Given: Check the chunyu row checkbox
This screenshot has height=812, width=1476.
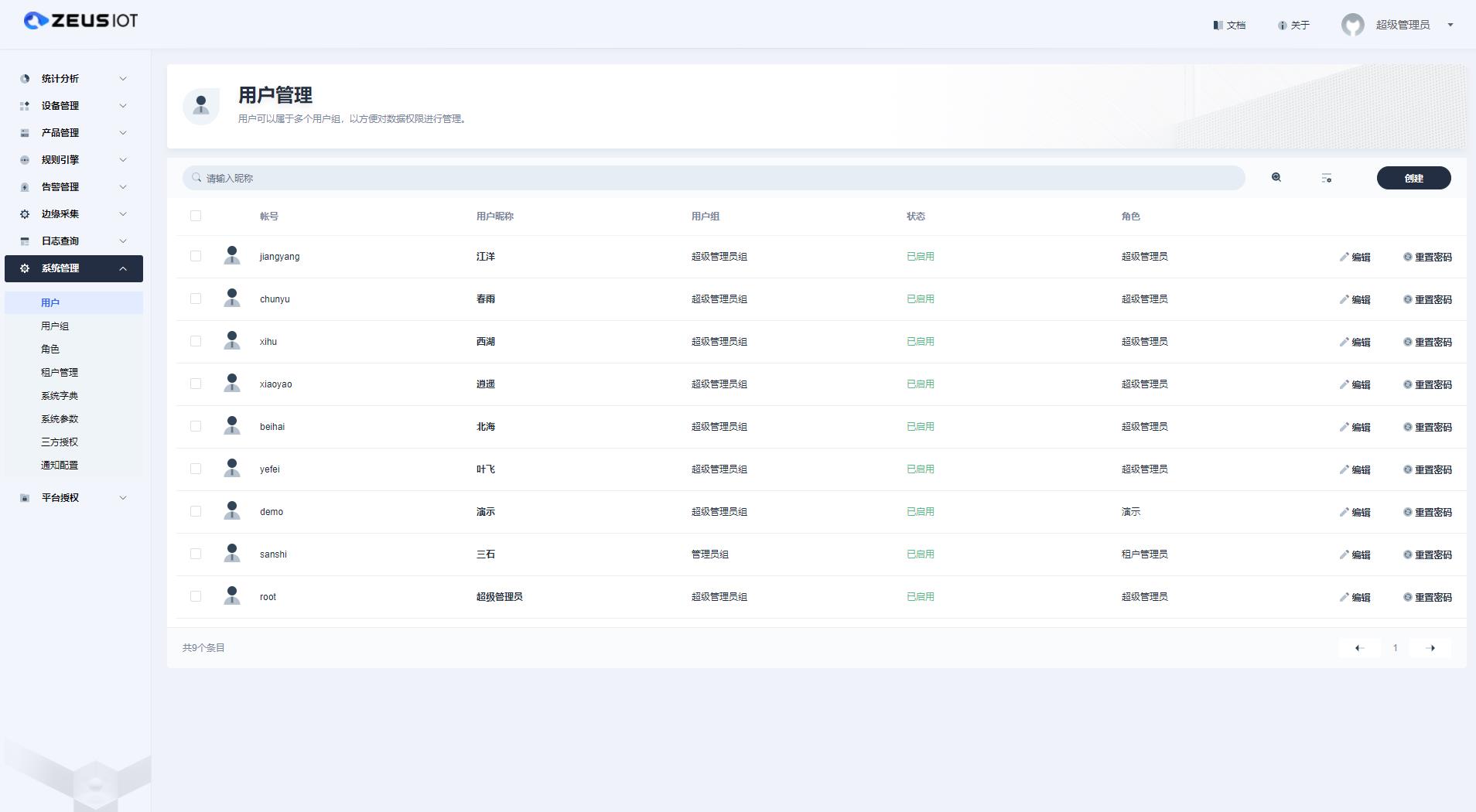Looking at the screenshot, I should point(196,299).
